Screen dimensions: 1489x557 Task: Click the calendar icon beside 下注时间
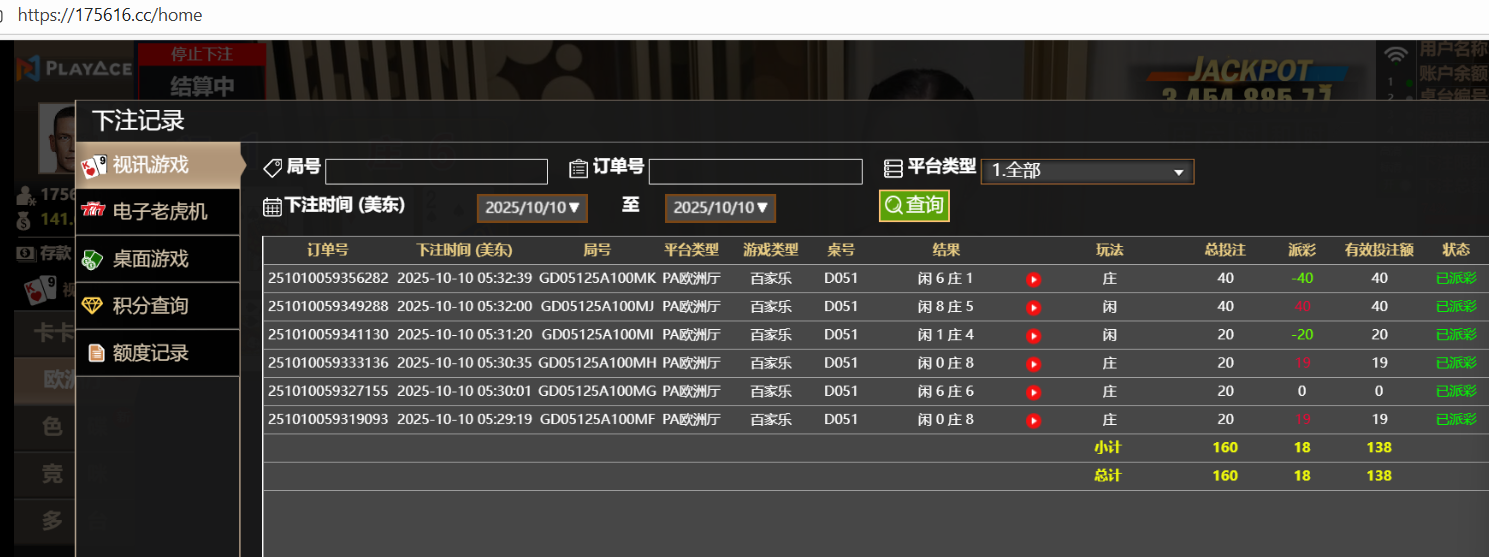coord(272,207)
